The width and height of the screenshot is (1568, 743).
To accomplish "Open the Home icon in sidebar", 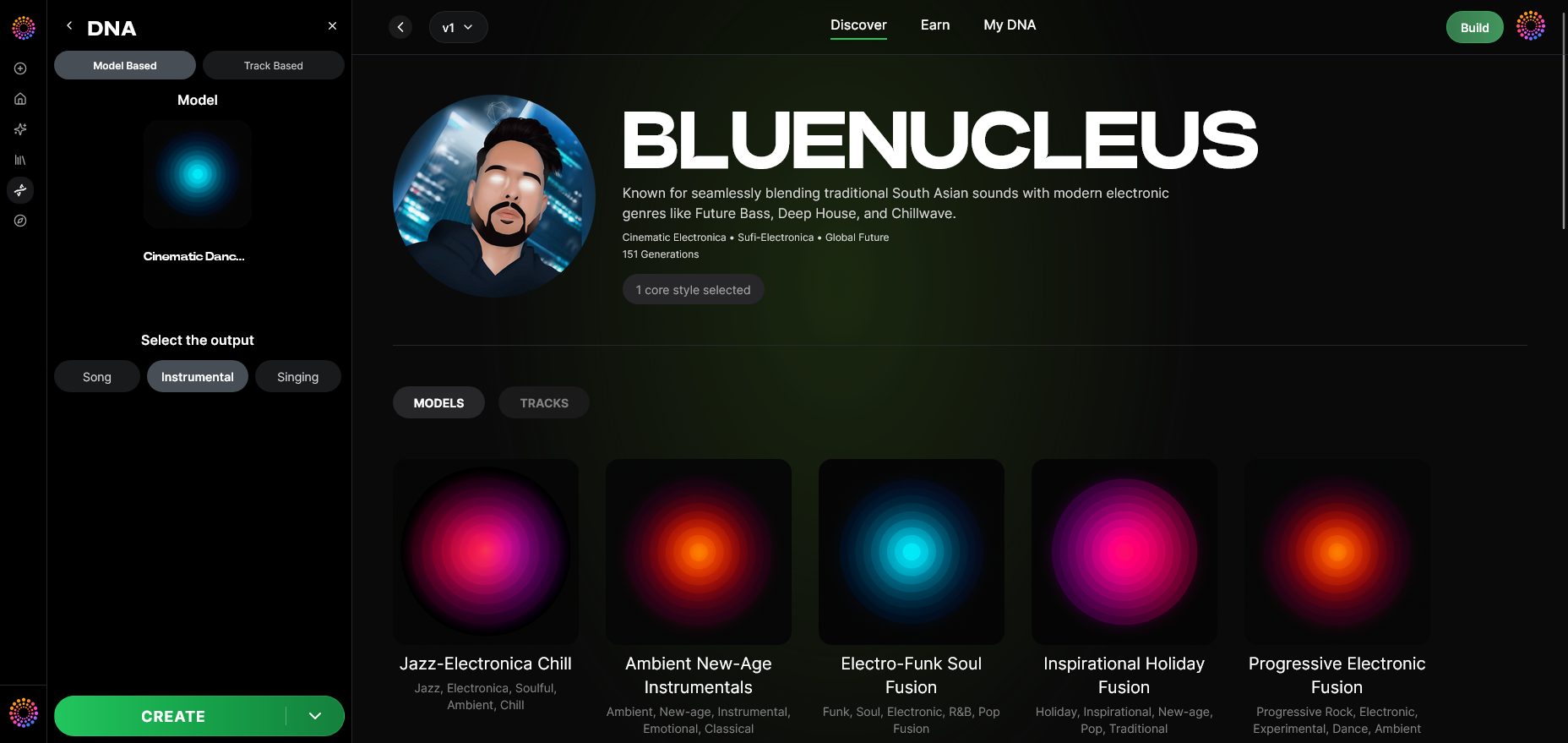I will (20, 99).
